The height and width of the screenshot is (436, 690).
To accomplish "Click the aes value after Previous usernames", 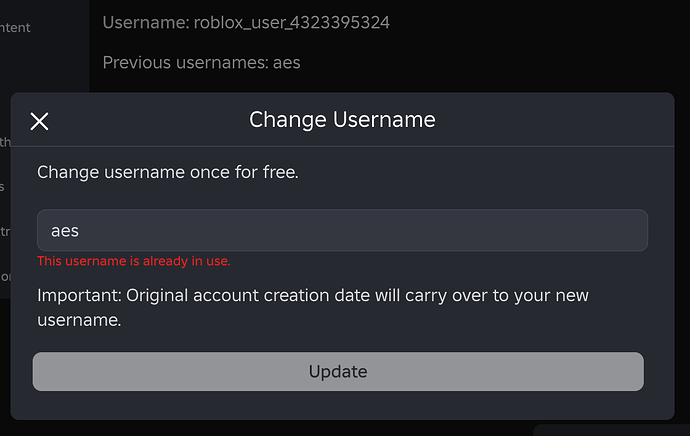I will 287,63.
